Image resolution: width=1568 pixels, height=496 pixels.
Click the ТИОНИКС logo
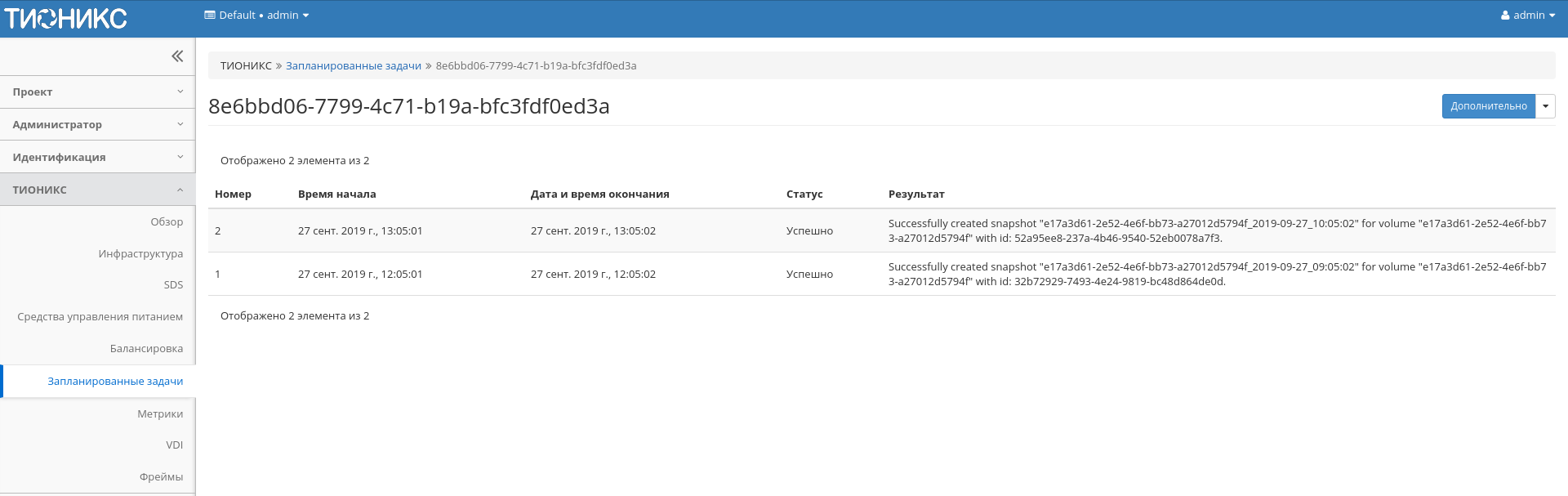pos(65,18)
